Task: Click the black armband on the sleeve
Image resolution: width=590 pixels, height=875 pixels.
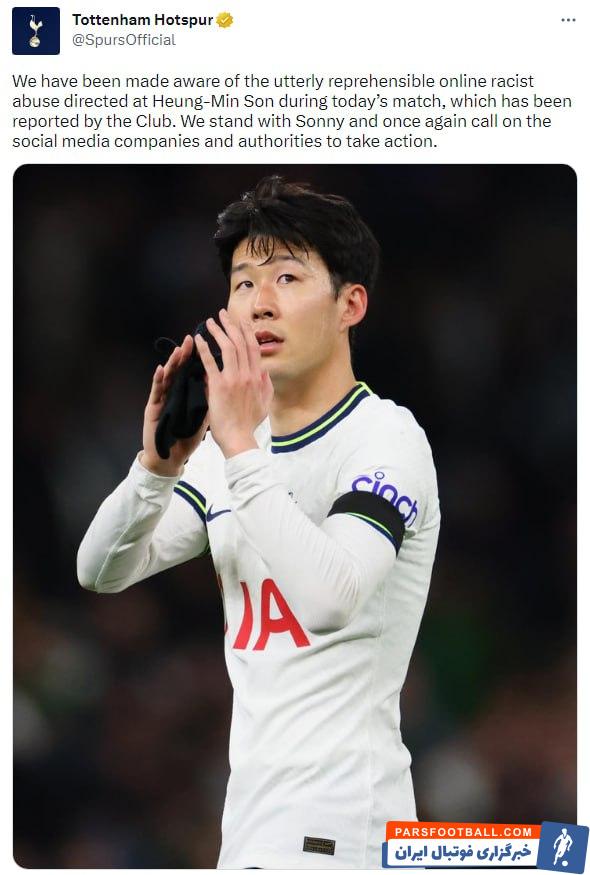Action: point(367,518)
